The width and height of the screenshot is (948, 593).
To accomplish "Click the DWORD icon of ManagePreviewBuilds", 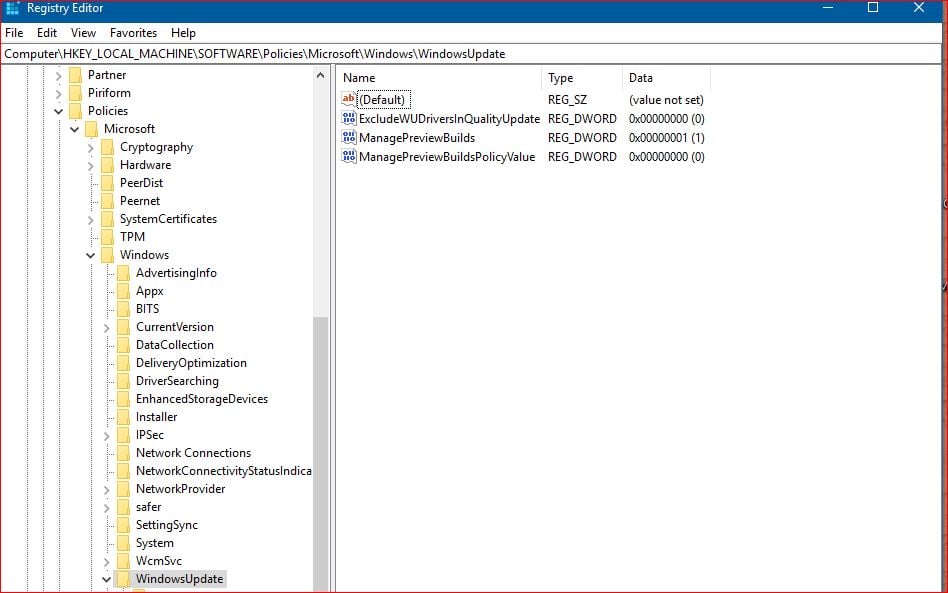I will click(349, 137).
